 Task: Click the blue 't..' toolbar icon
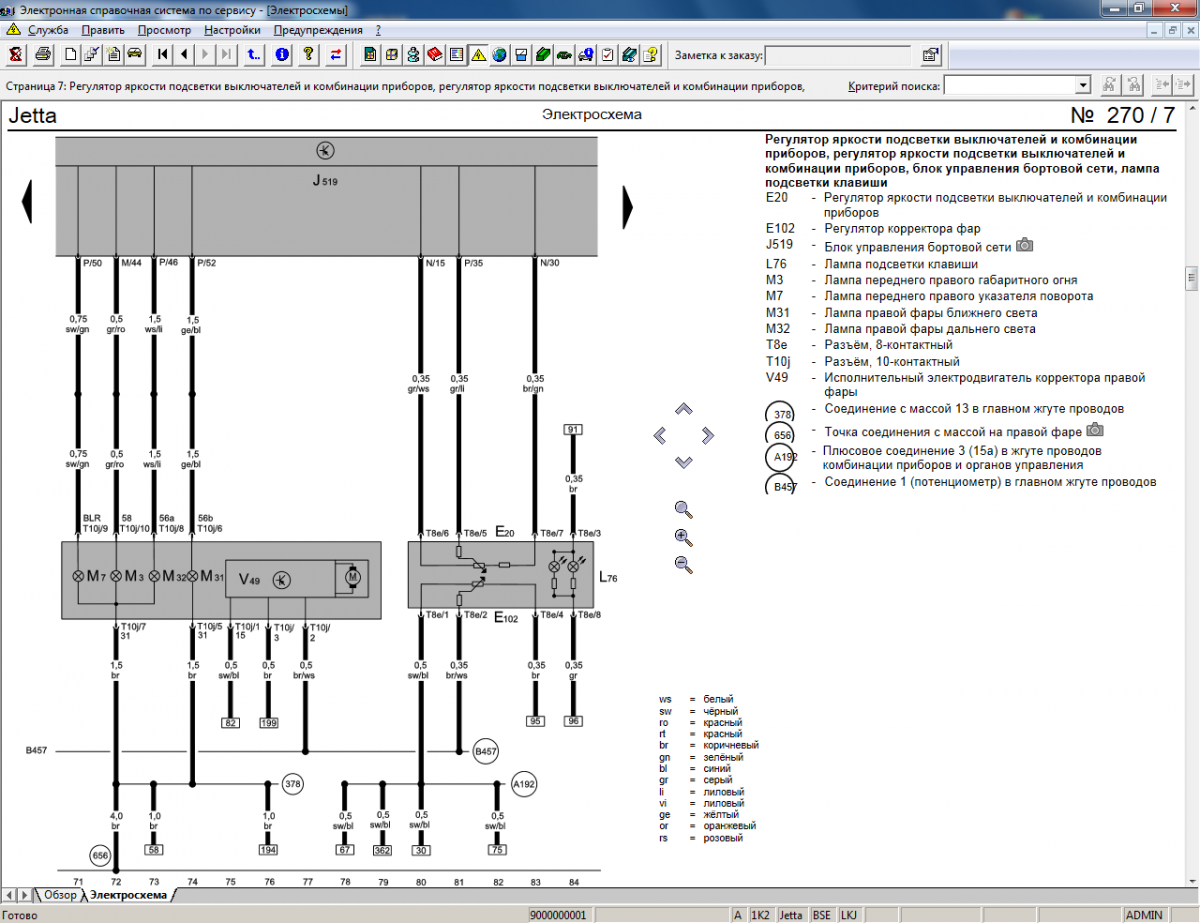[254, 54]
